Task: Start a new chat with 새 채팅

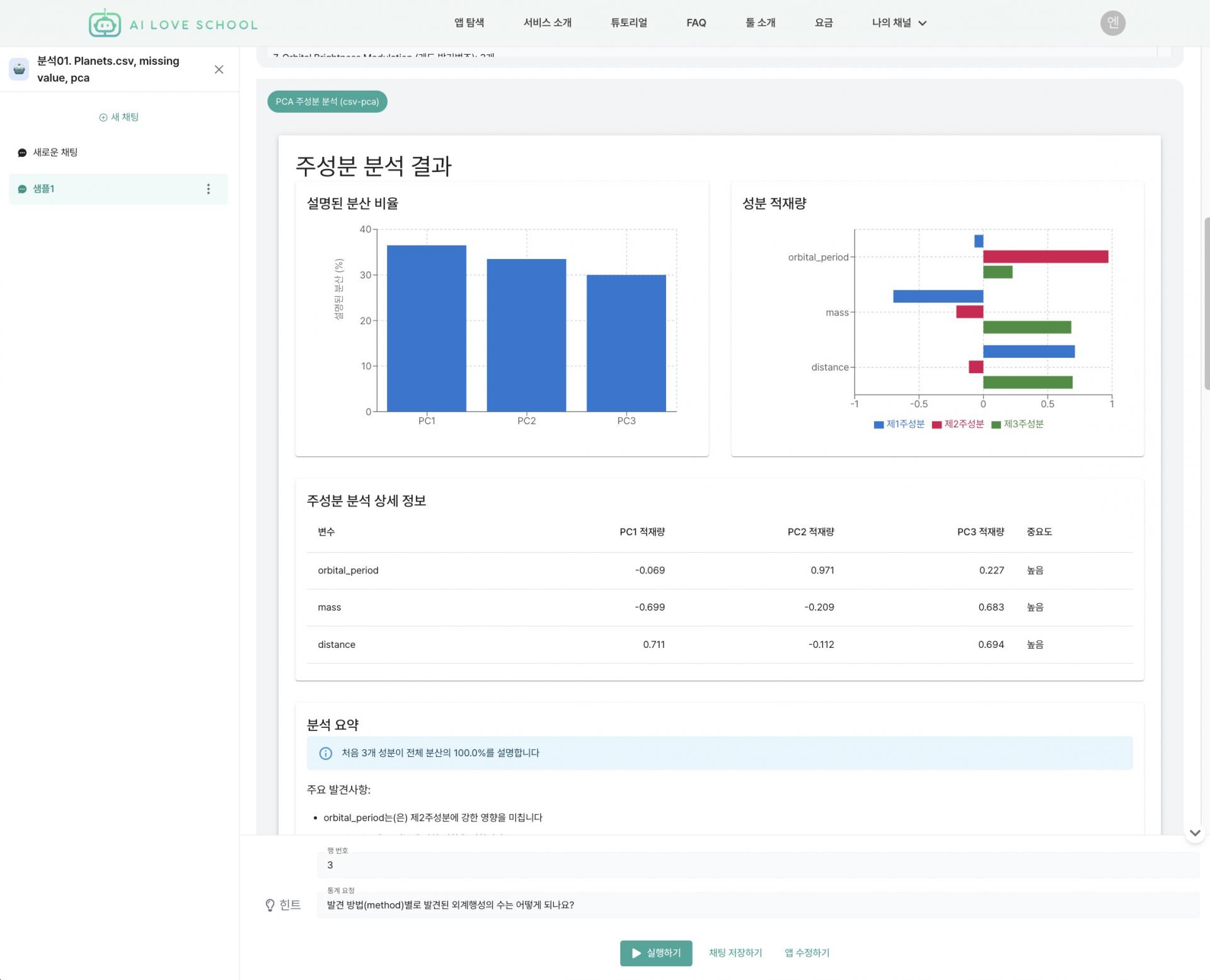Action: (119, 117)
